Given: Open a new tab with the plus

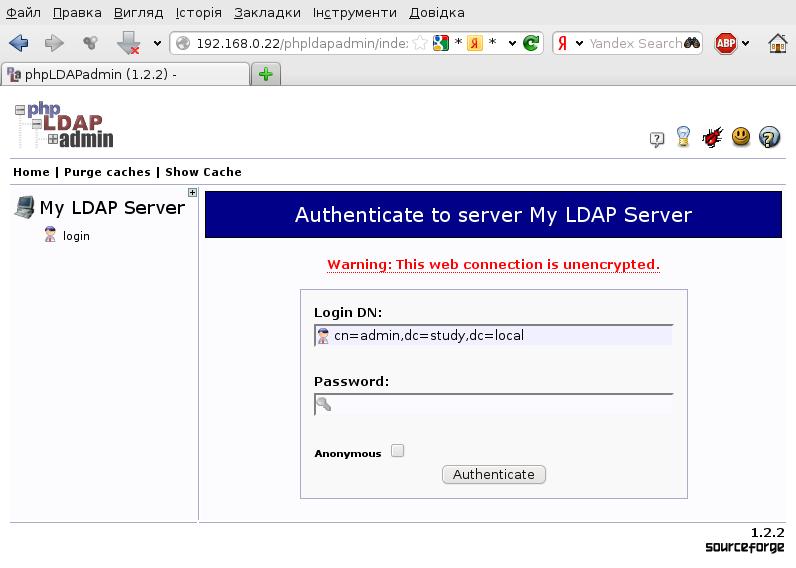Looking at the screenshot, I should click(266, 74).
